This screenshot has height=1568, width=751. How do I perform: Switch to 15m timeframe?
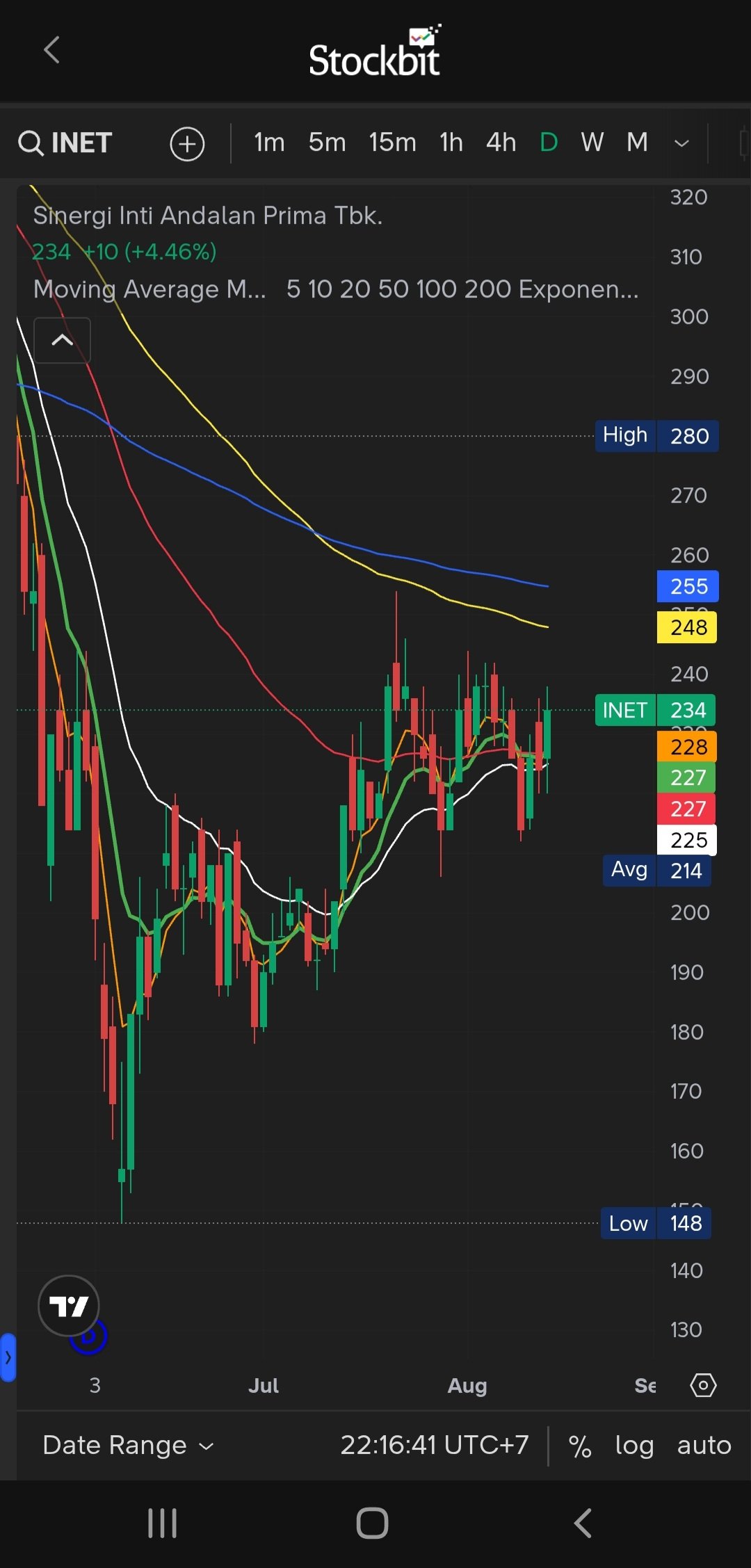click(392, 143)
